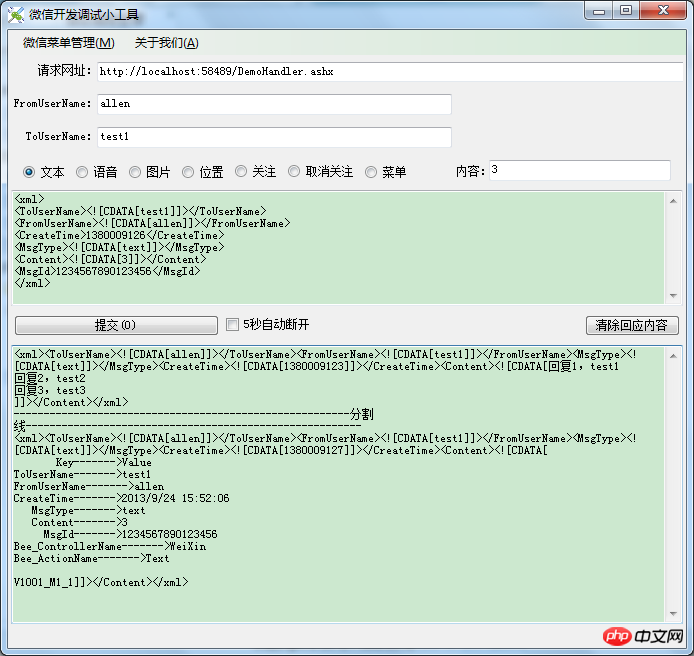Viewport: 694px width, 656px height.
Task: Click the 回复2，test2 line in response
Action: coord(50,378)
